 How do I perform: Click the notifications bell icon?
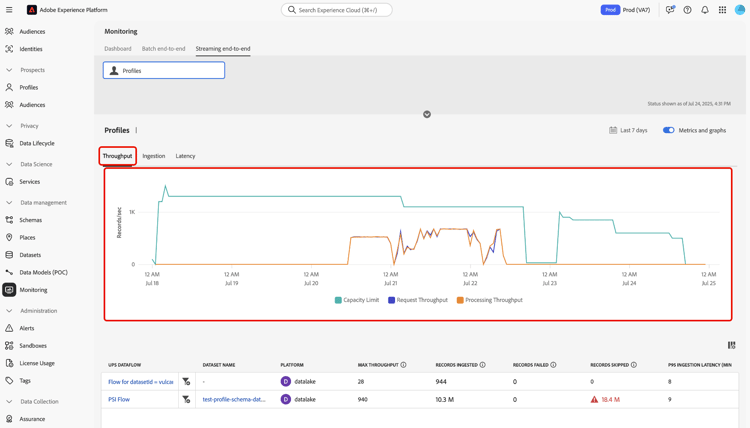705,10
